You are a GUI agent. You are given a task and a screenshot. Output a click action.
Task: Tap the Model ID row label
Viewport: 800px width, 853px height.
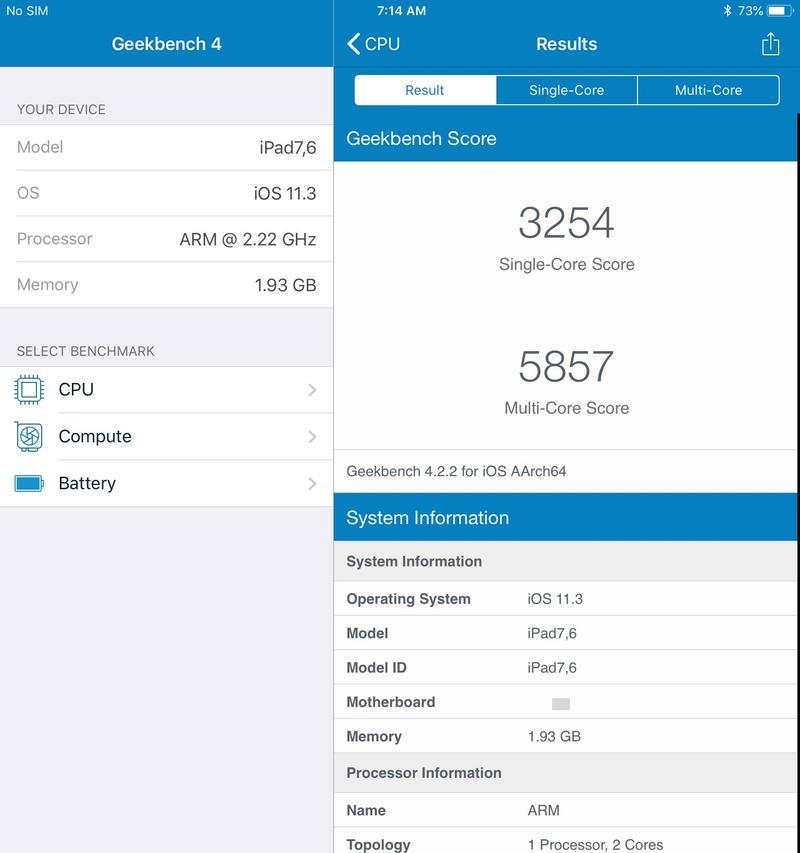point(376,667)
